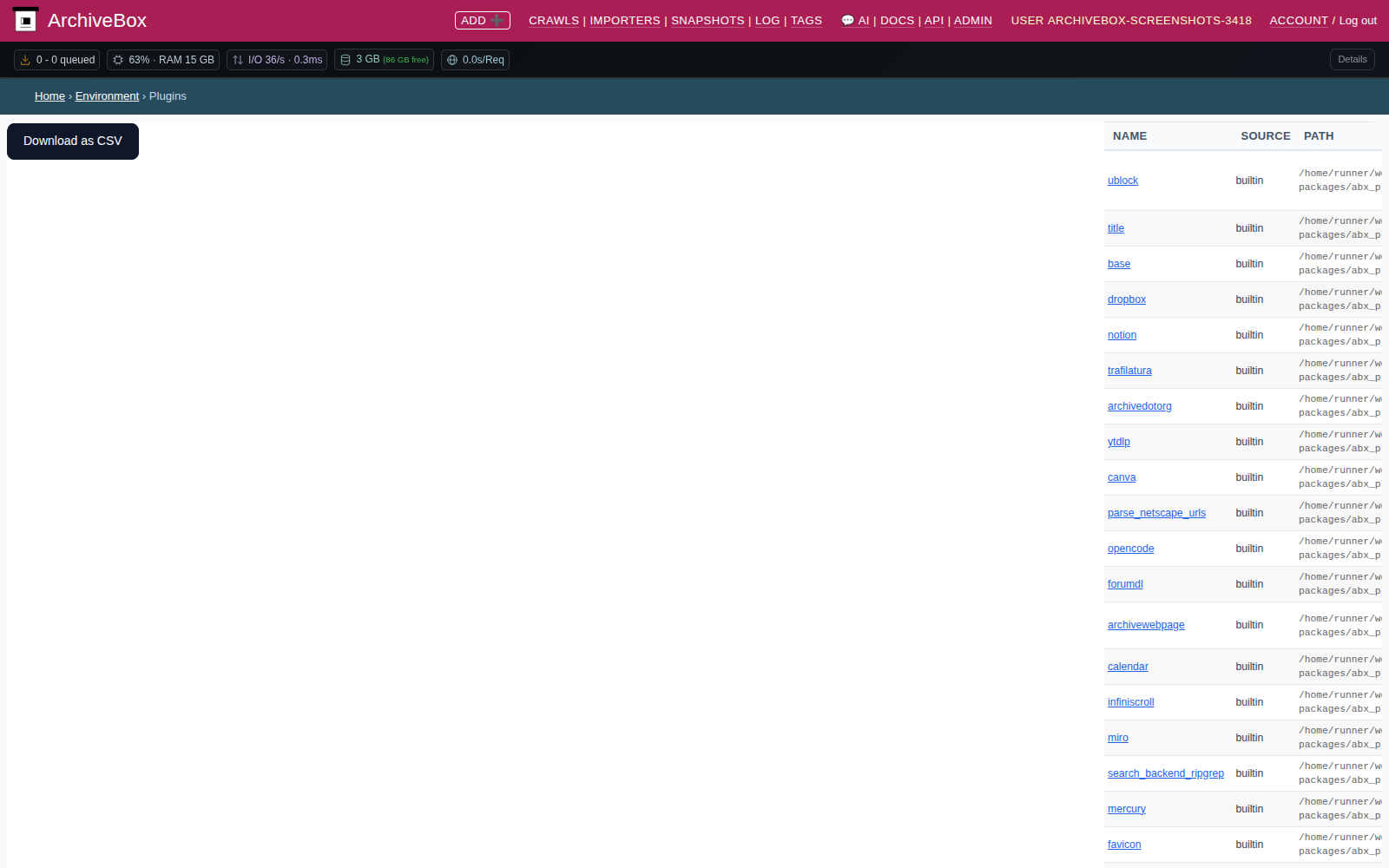
Task: Click Log out
Action: 1358,21
